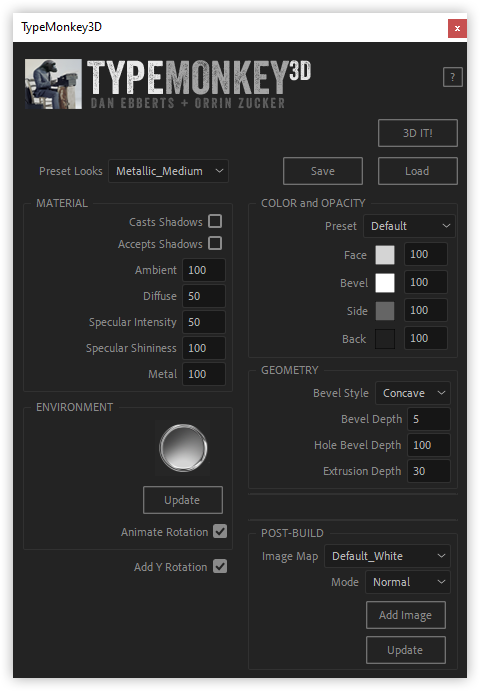Click the Bevel opacity field
This screenshot has width=480, height=691.
(x=426, y=282)
